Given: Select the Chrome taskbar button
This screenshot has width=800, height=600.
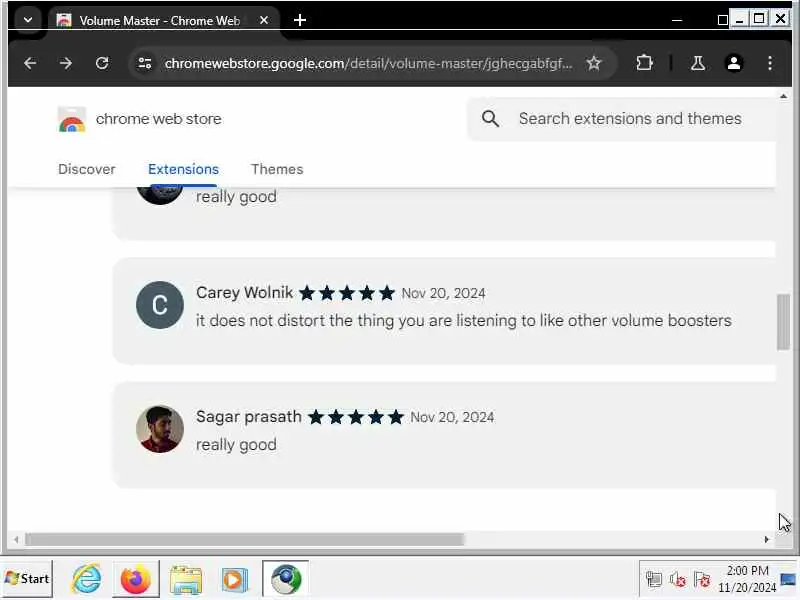Looking at the screenshot, I should [x=286, y=579].
